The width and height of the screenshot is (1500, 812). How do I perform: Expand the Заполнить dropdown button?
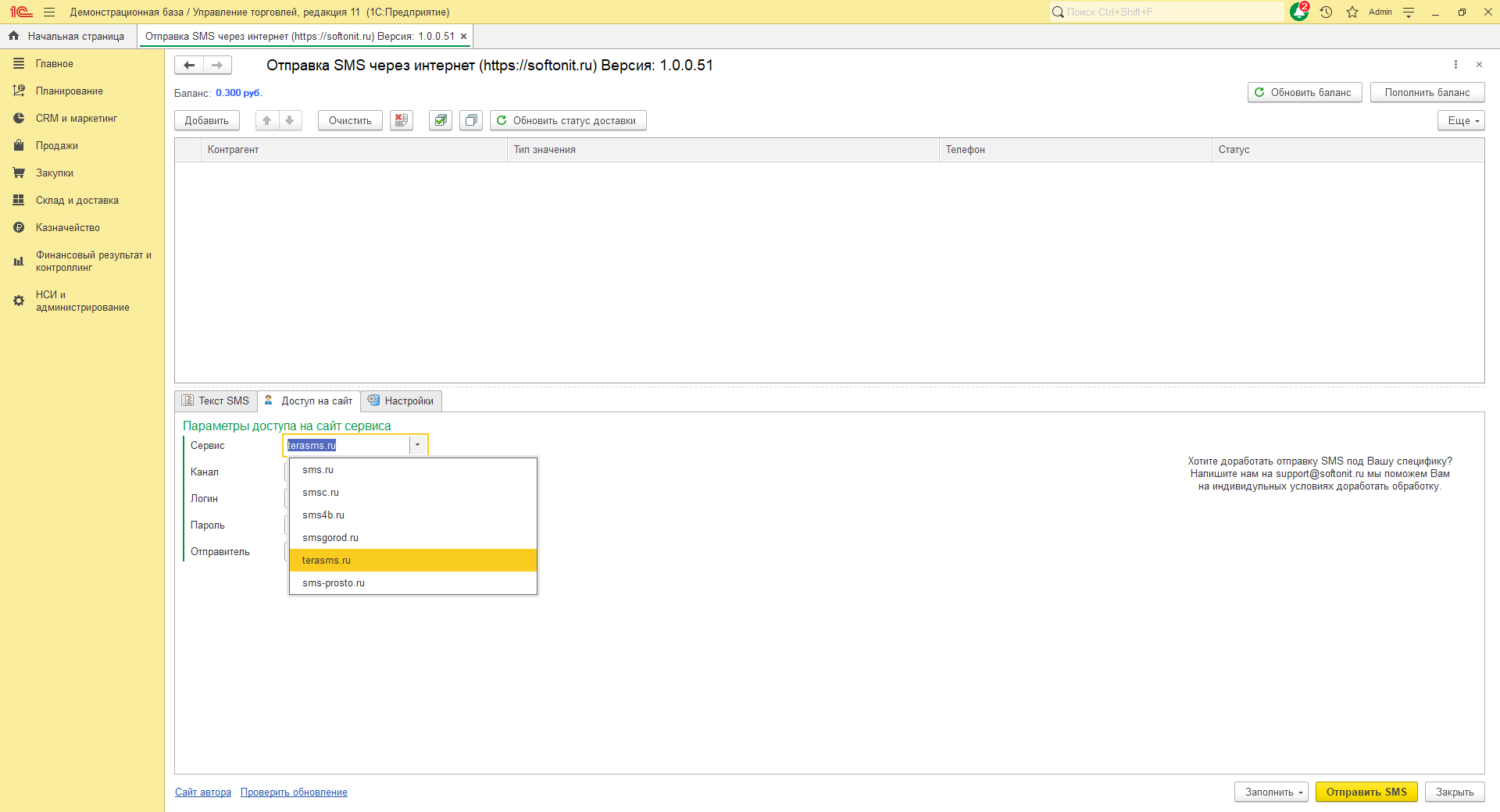coord(1270,792)
